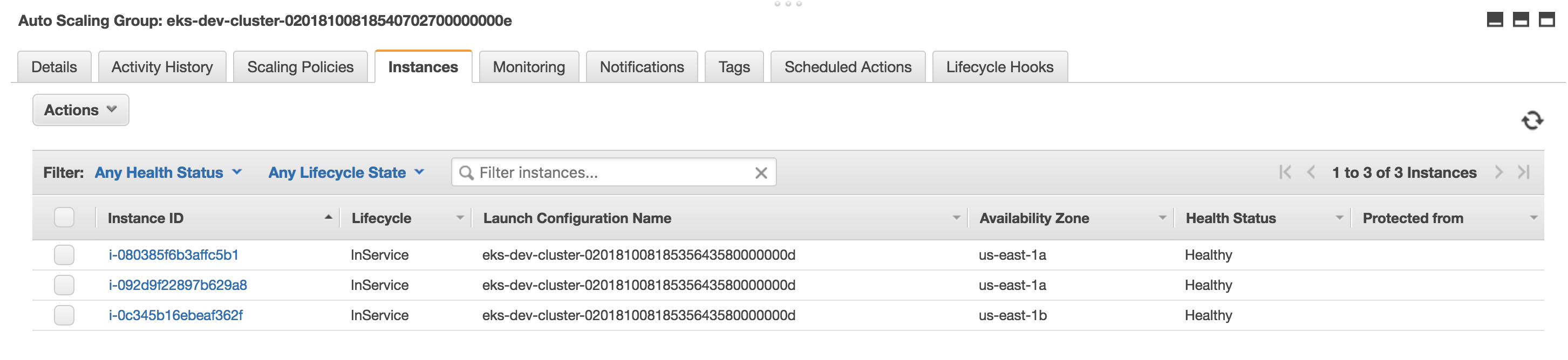Click the search magnifier icon in filter box
This screenshot has width=1568, height=360.
point(466,174)
